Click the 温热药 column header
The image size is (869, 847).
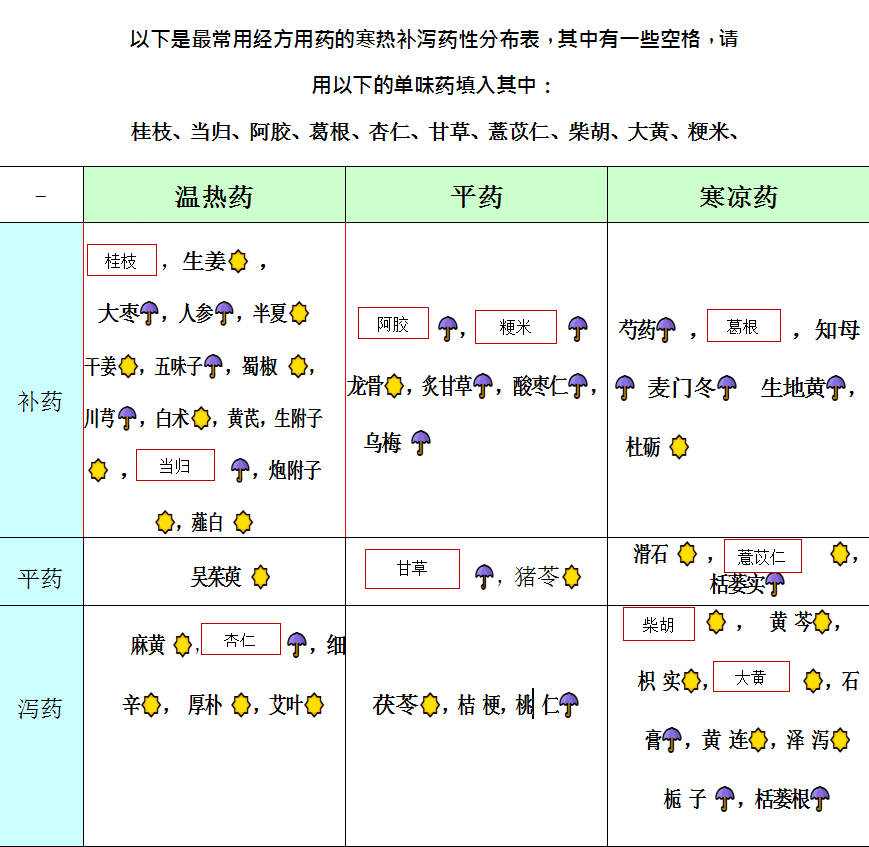click(214, 195)
